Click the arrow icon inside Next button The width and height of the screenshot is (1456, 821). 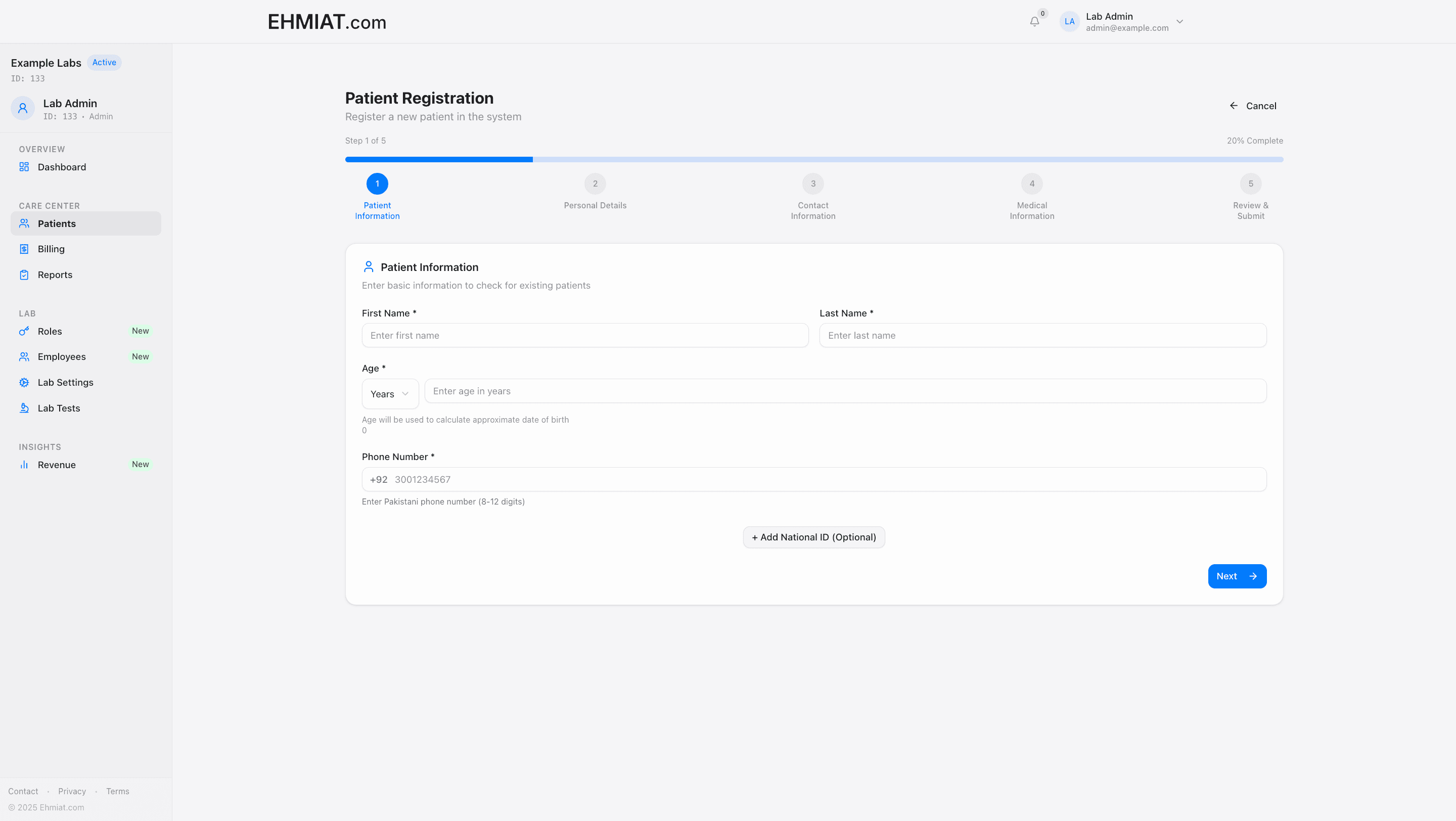(1253, 576)
